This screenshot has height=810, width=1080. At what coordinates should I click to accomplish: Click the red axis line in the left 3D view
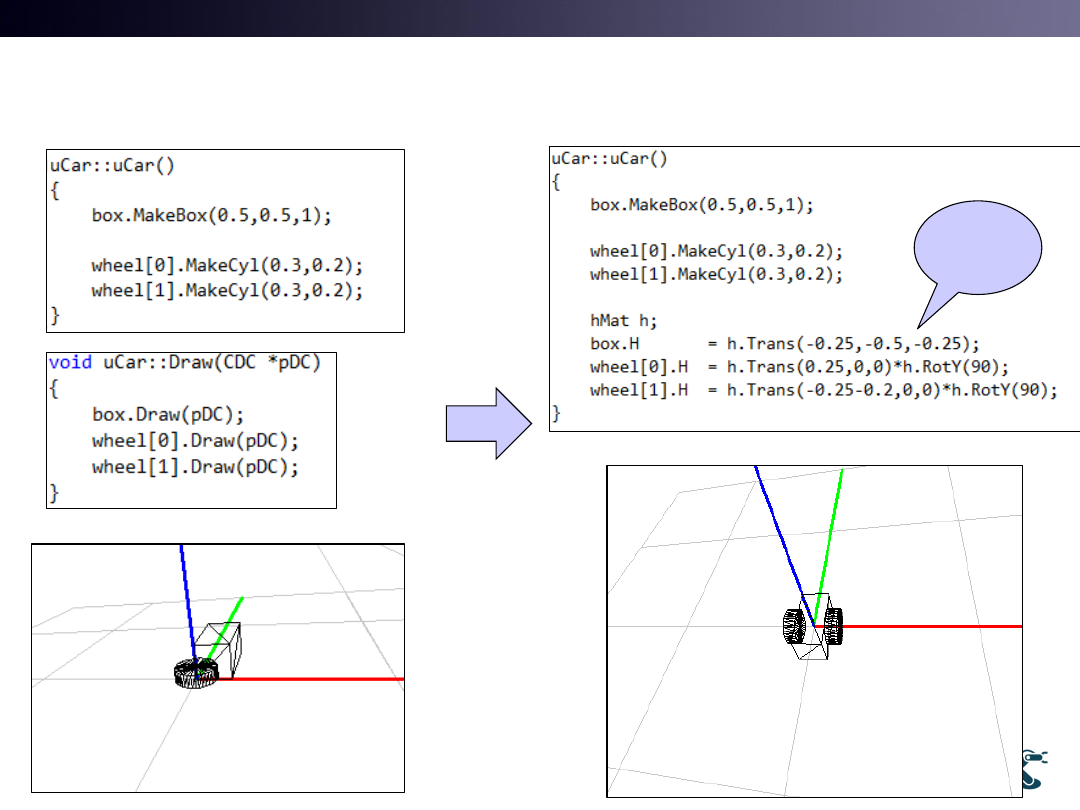[310, 680]
